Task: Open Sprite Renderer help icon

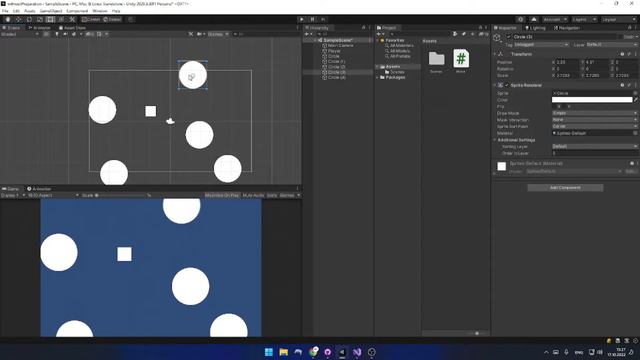Action: [622, 85]
